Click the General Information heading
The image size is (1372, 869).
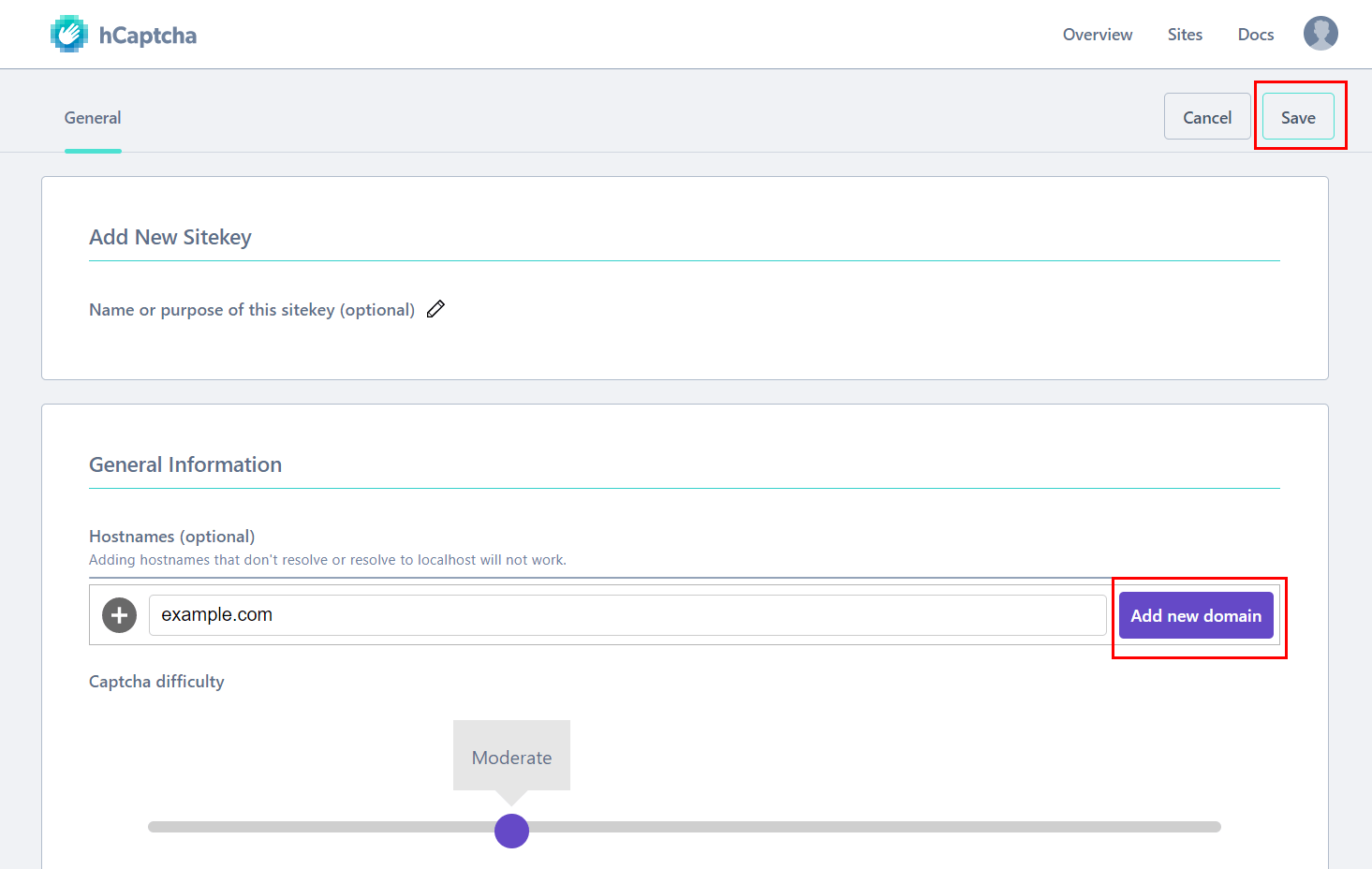click(184, 464)
